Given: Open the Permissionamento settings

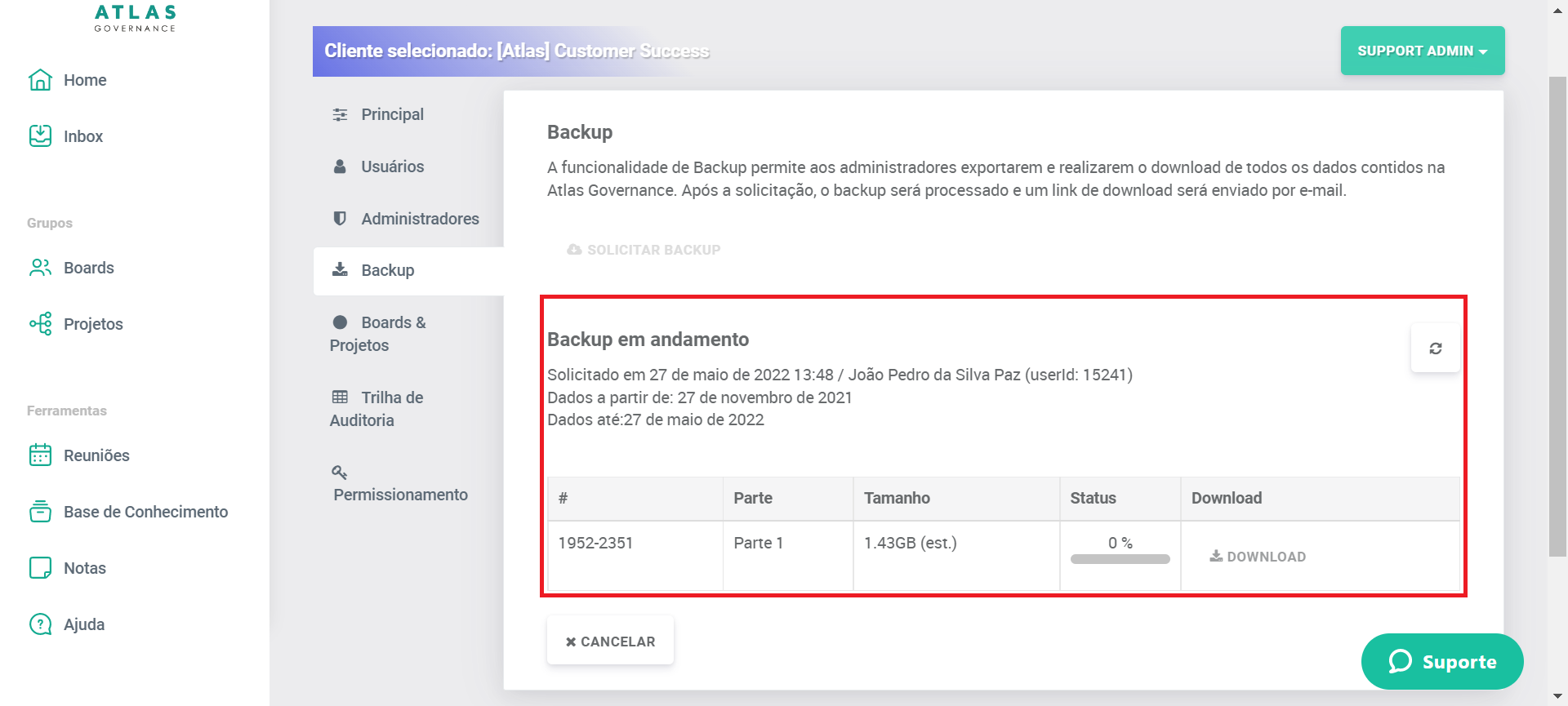Looking at the screenshot, I should 399,494.
